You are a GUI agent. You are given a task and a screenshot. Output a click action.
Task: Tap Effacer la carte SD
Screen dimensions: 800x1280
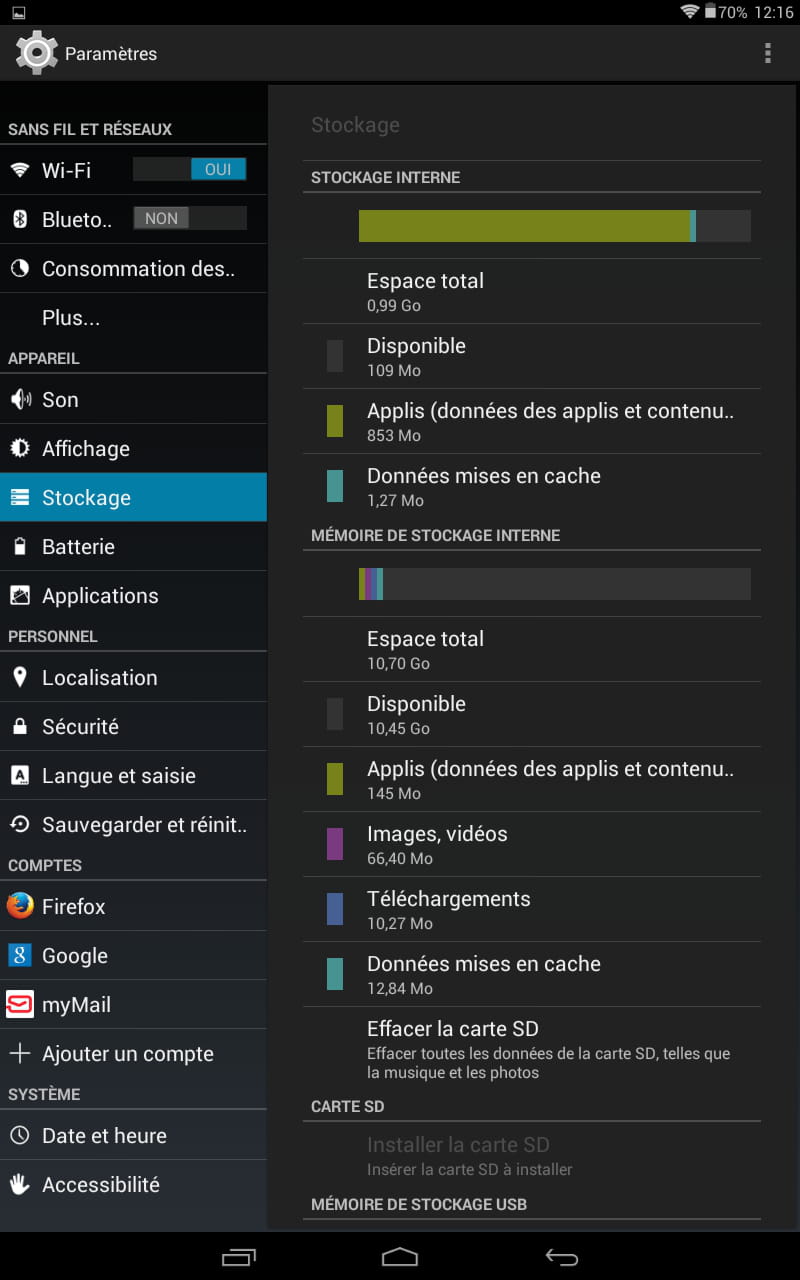click(531, 1049)
